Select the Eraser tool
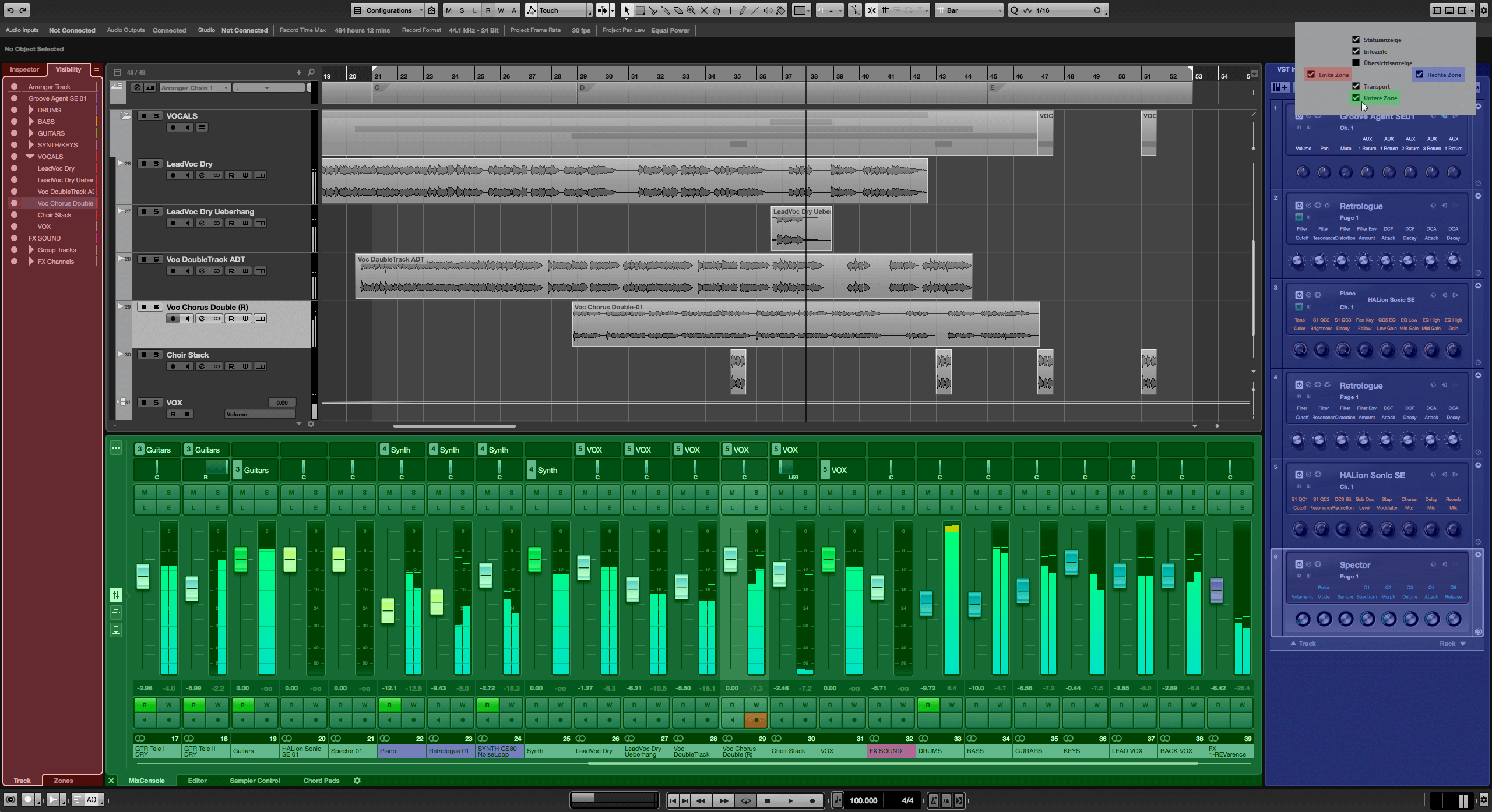The width and height of the screenshot is (1492, 812). coord(678,10)
